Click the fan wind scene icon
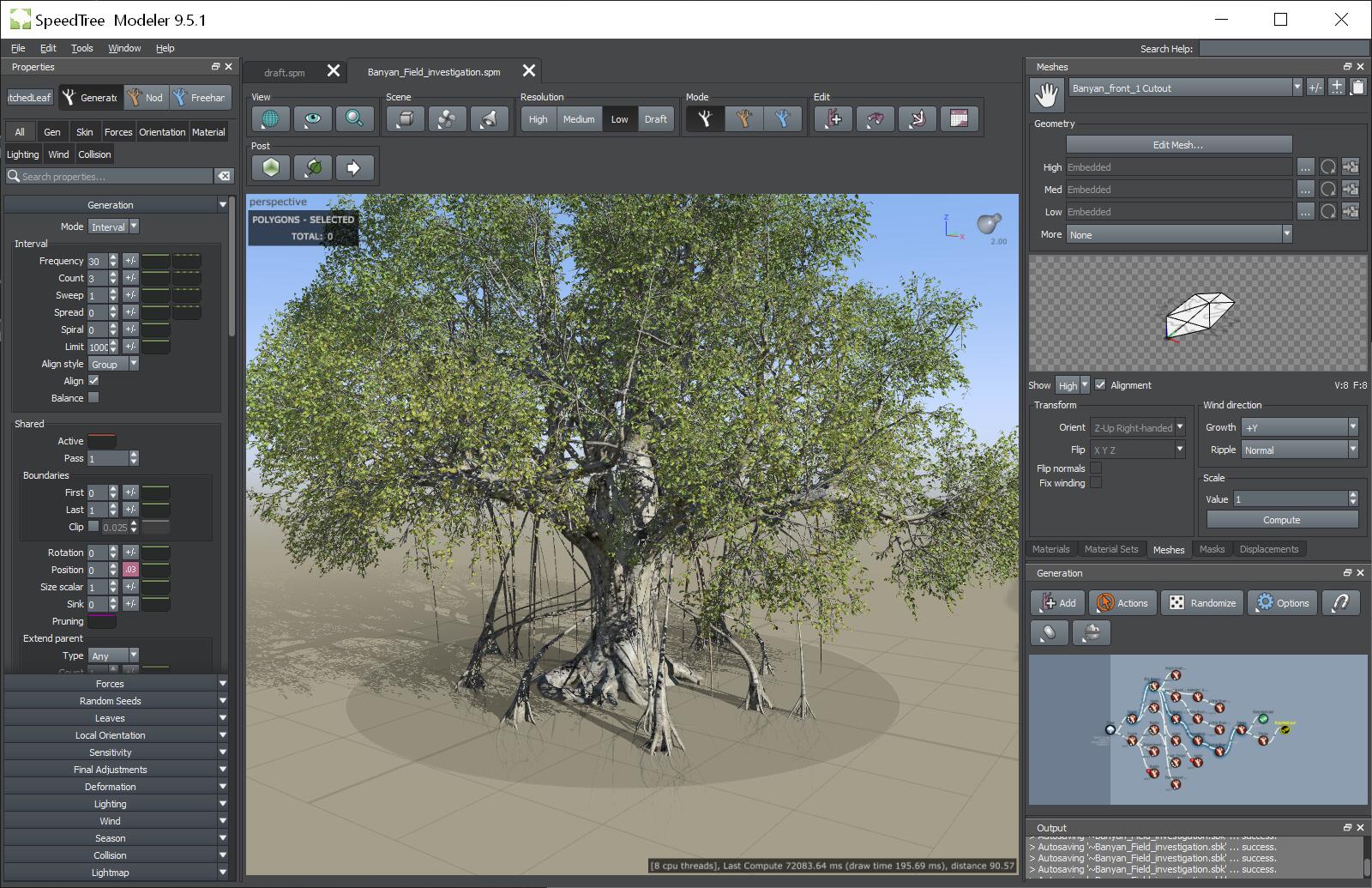1372x888 pixels. pyautogui.click(x=447, y=119)
